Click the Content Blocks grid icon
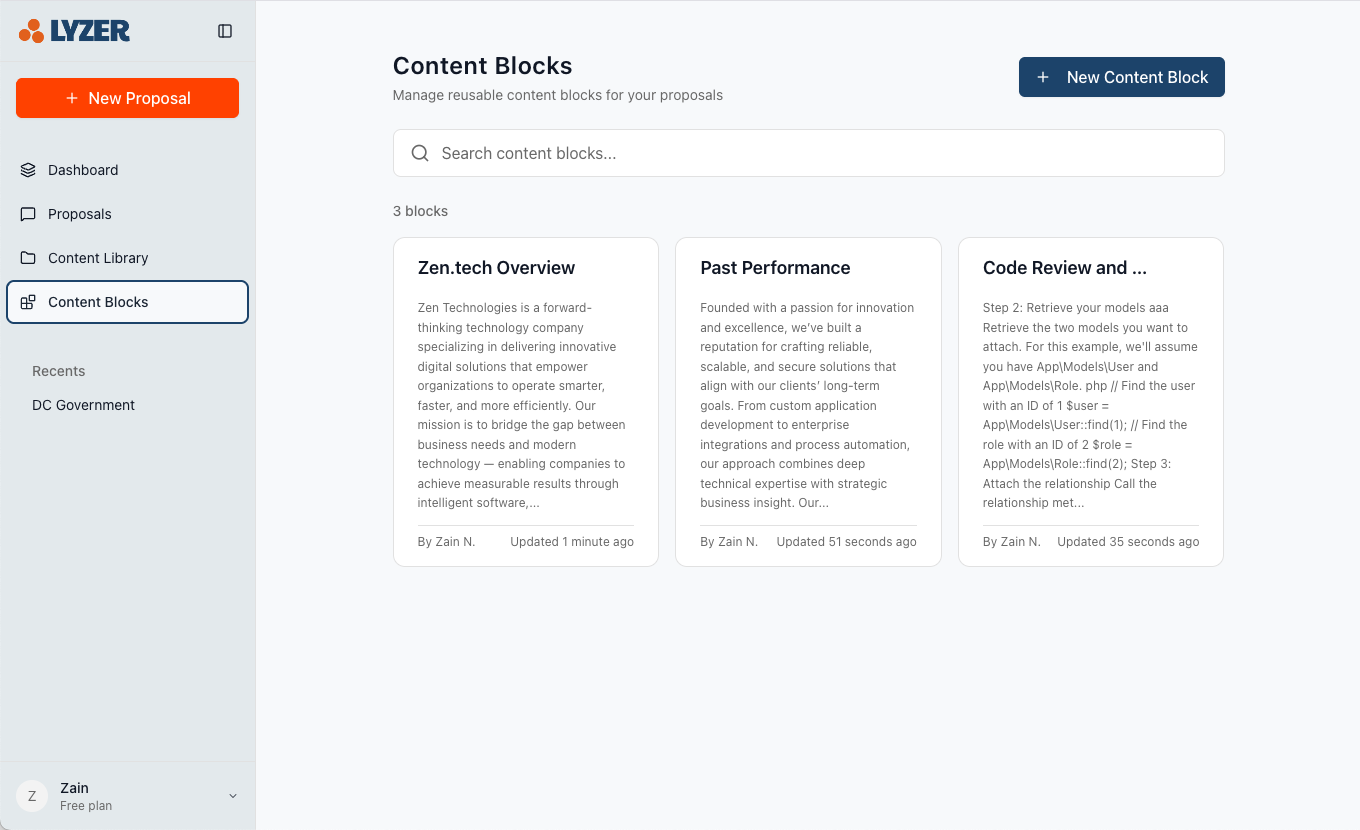Image resolution: width=1360 pixels, height=830 pixels. click(x=28, y=302)
